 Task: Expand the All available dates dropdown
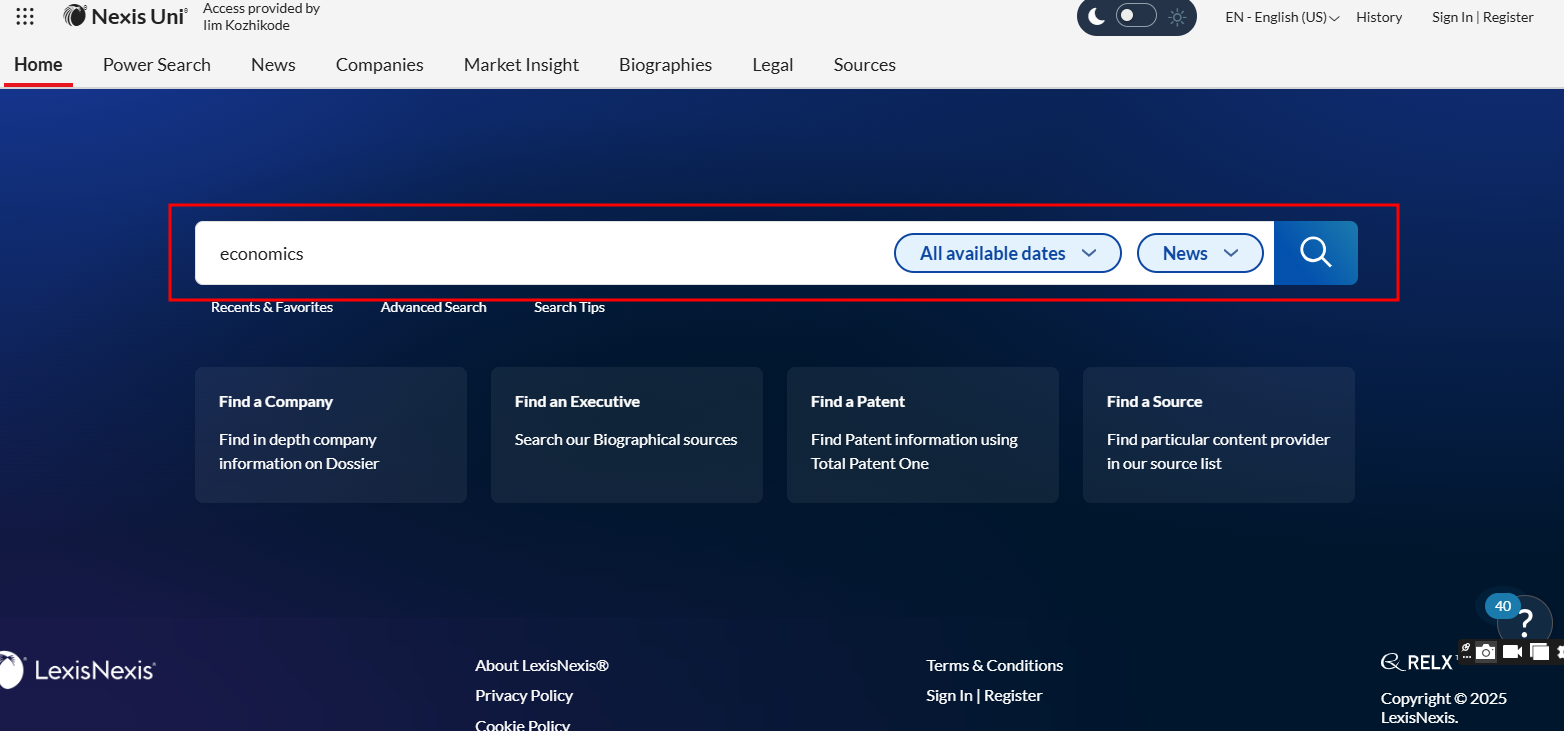point(1007,253)
